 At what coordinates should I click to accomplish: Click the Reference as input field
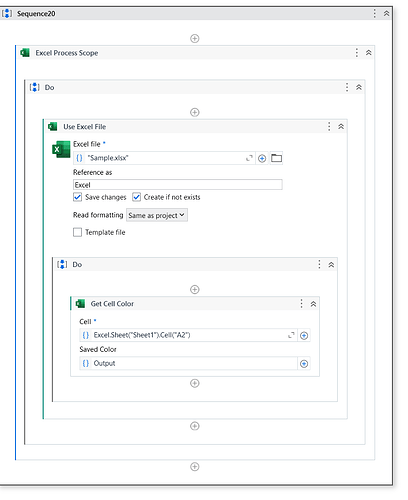coord(178,185)
